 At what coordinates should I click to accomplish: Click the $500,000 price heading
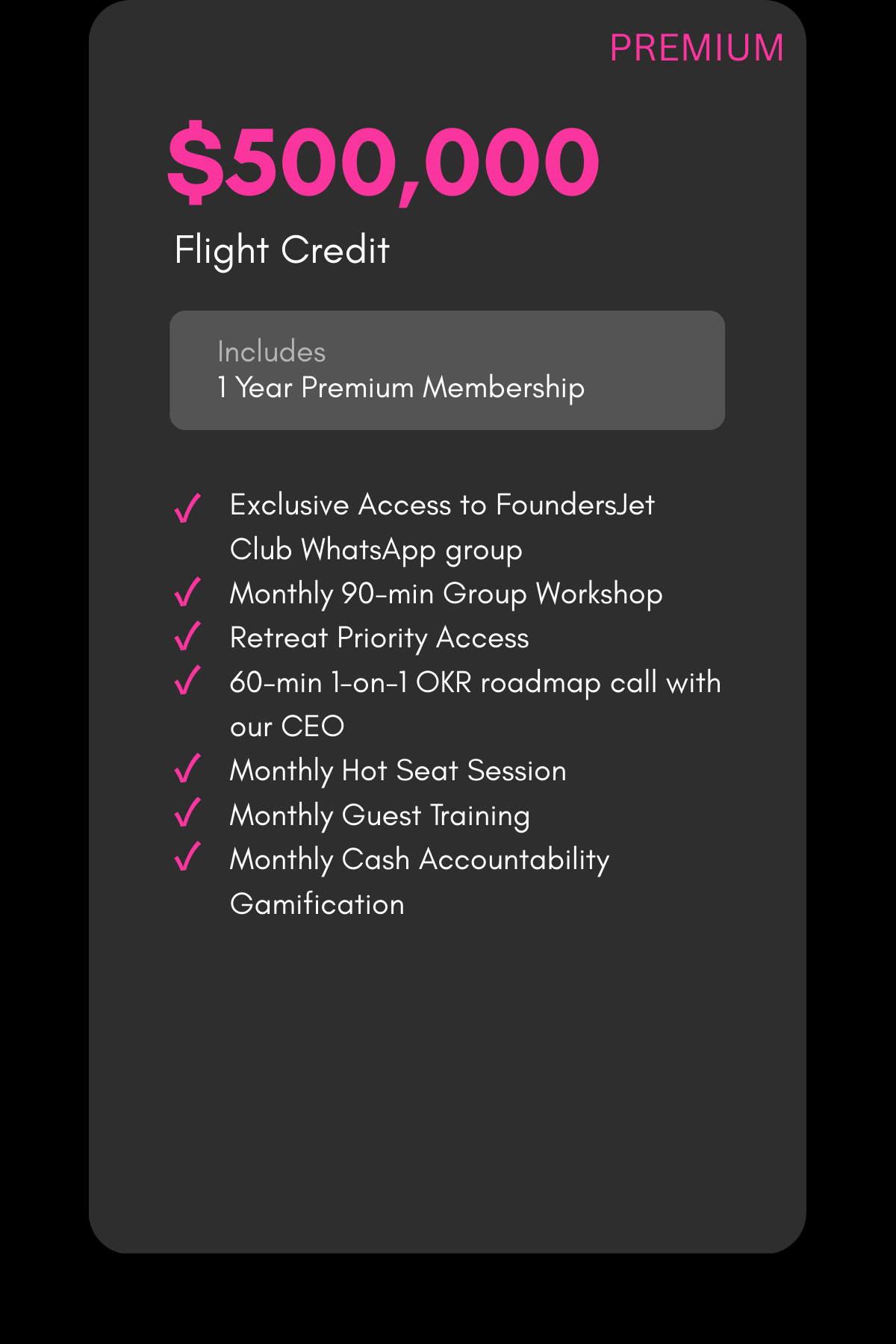tap(383, 162)
